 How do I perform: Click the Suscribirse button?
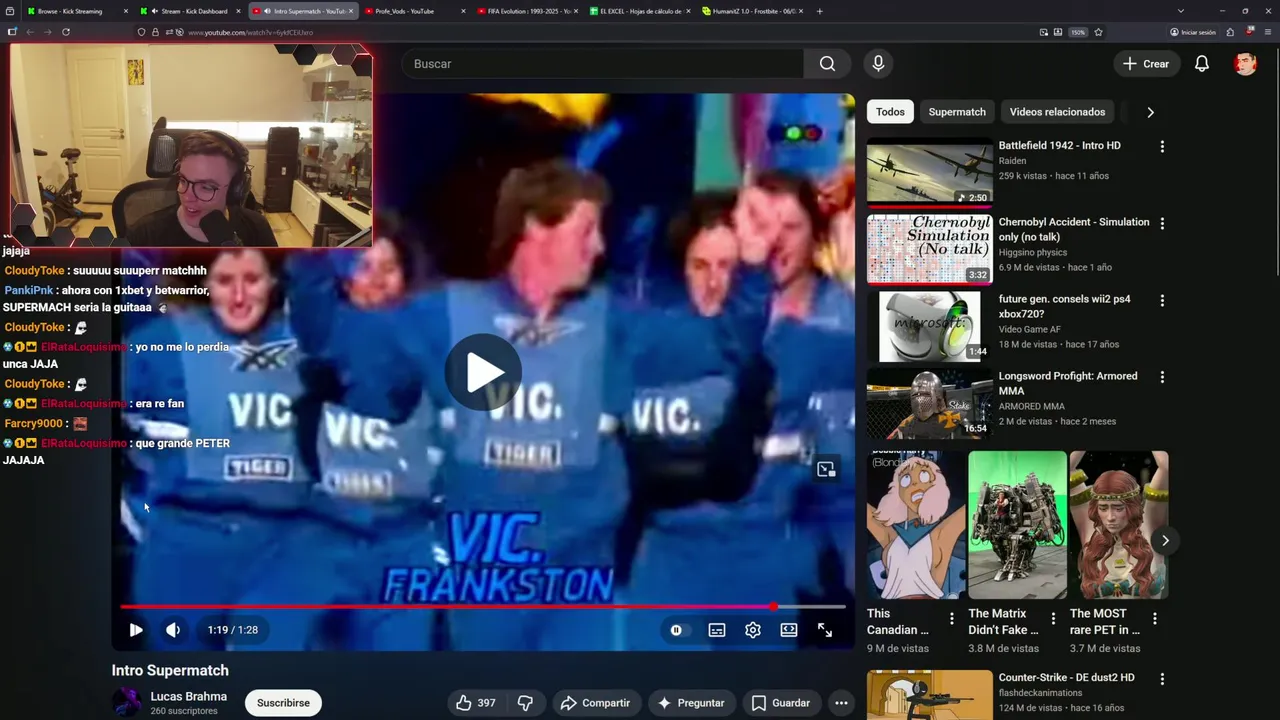(283, 703)
